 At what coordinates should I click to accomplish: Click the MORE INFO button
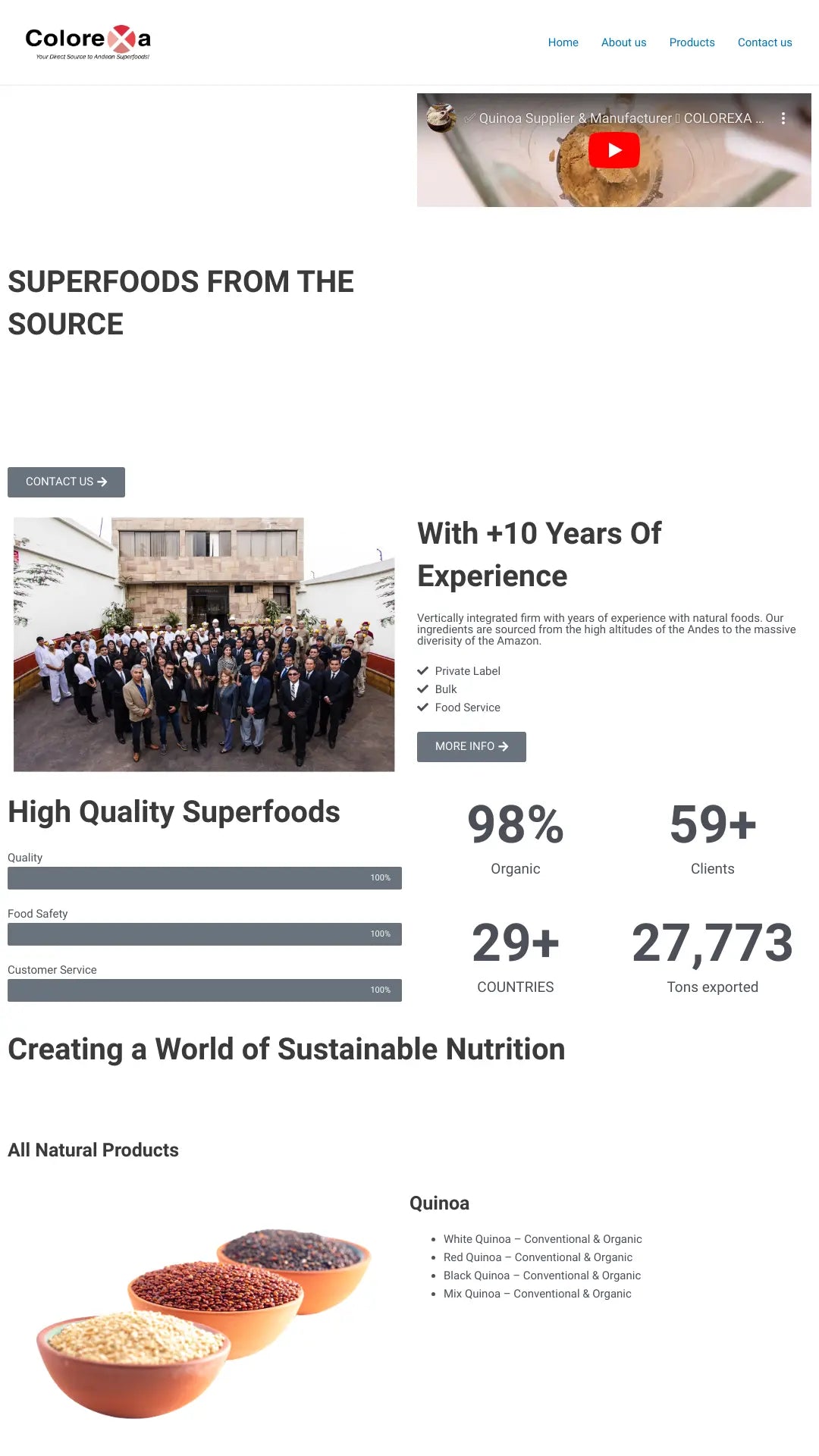coord(471,747)
